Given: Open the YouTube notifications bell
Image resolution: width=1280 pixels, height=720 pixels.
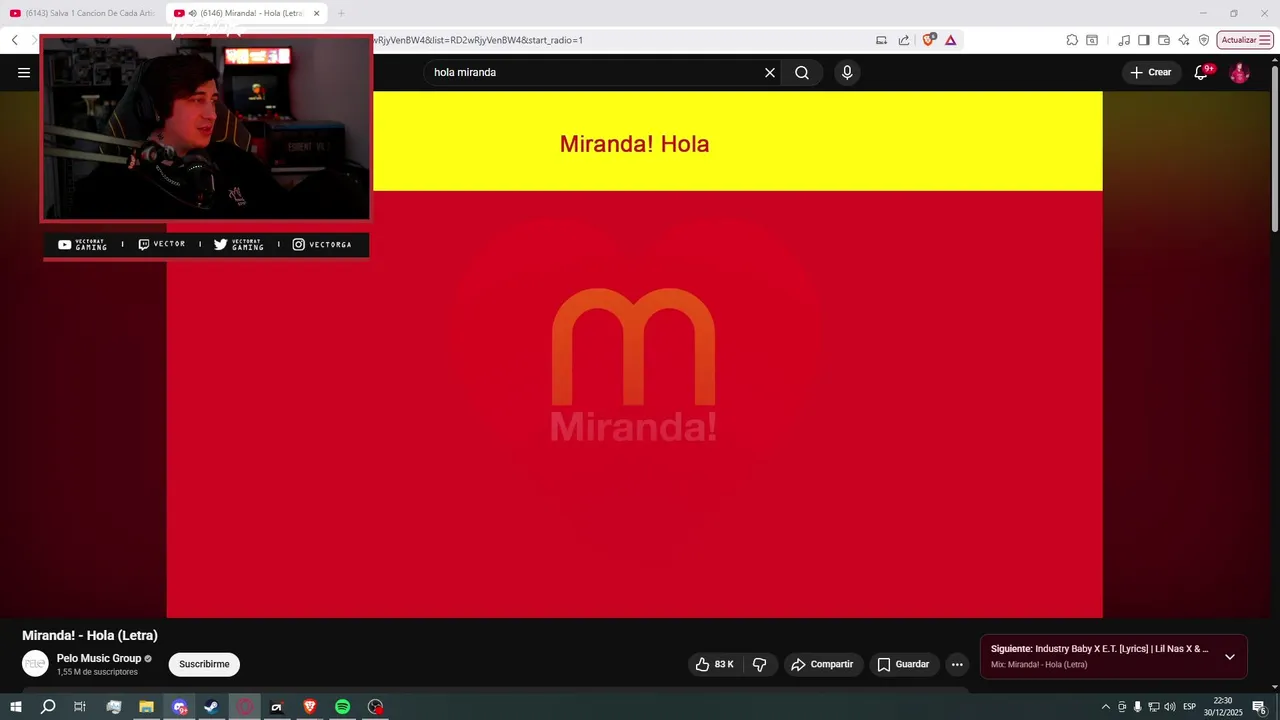Looking at the screenshot, I should pos(1202,72).
